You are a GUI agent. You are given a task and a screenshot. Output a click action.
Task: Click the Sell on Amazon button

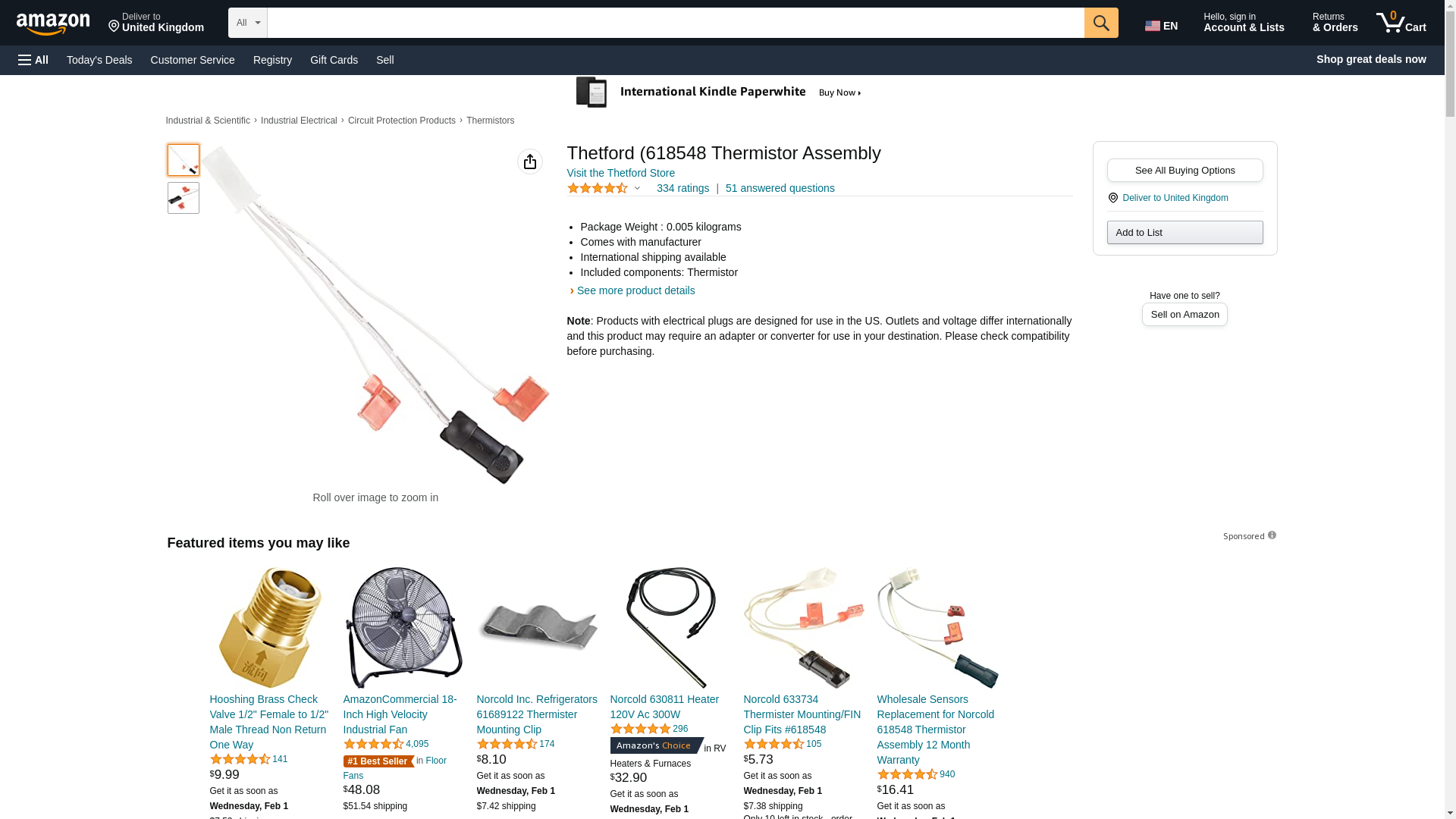pyautogui.click(x=1185, y=314)
